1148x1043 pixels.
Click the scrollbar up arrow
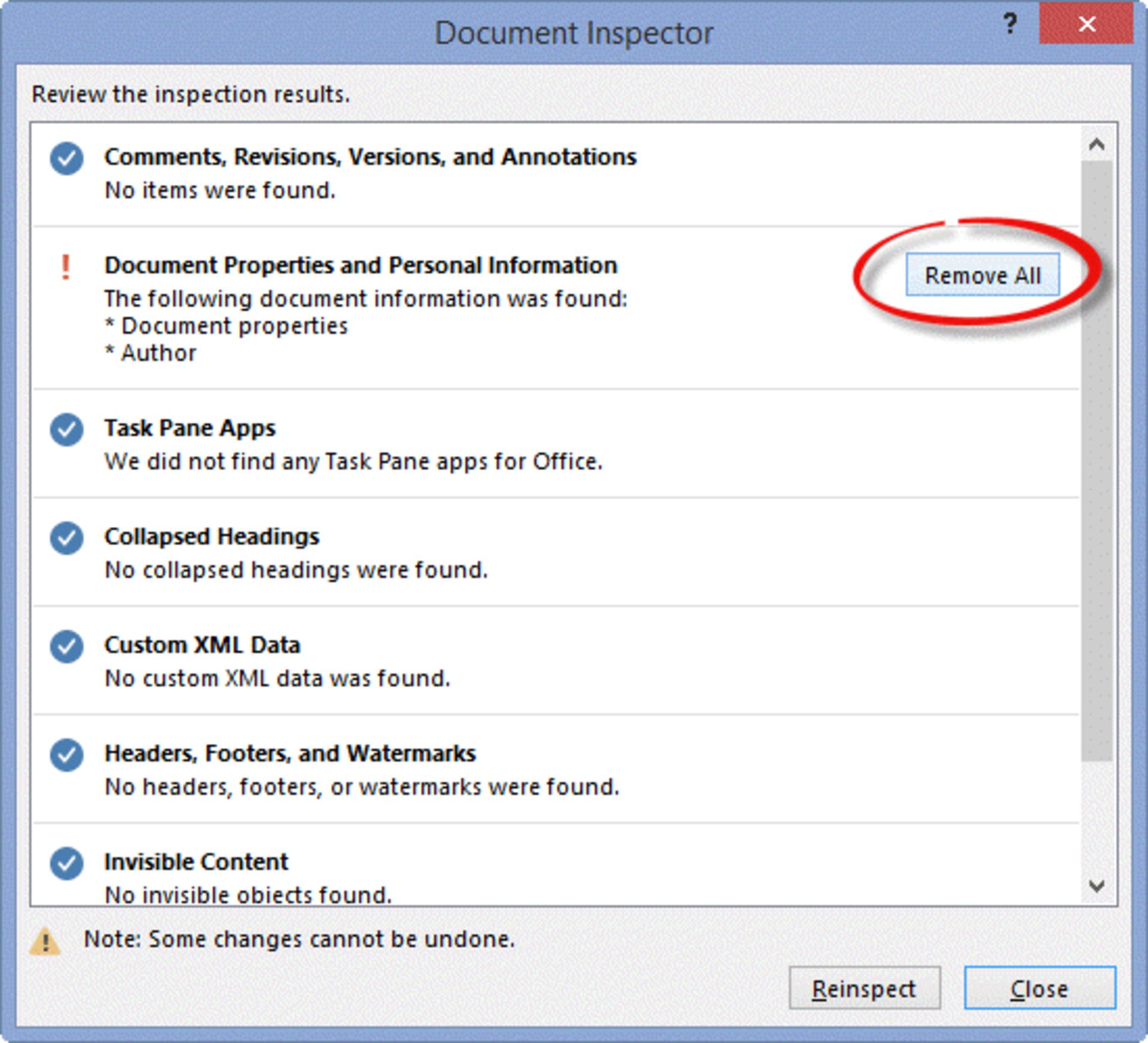(1097, 144)
